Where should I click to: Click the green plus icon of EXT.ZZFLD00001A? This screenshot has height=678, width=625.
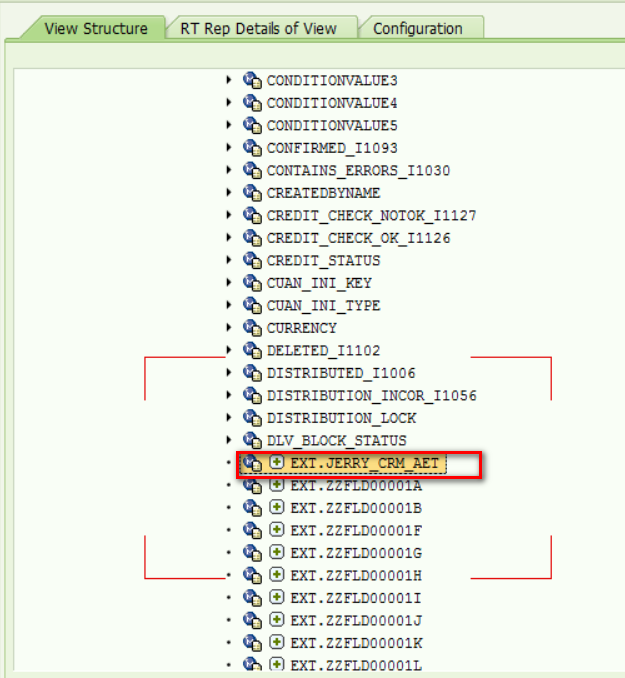277,485
